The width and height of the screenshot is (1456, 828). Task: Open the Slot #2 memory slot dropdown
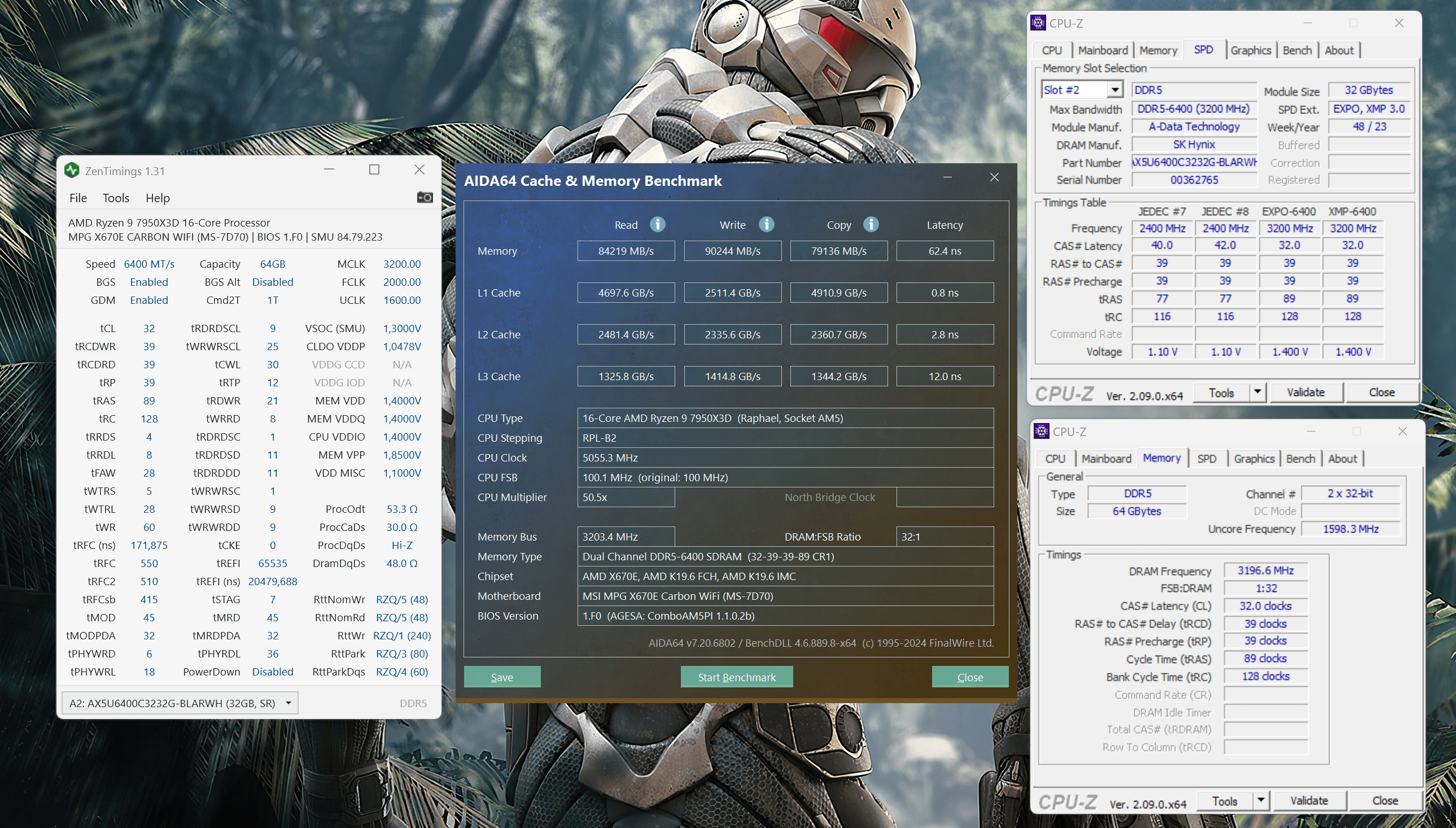[x=1115, y=90]
